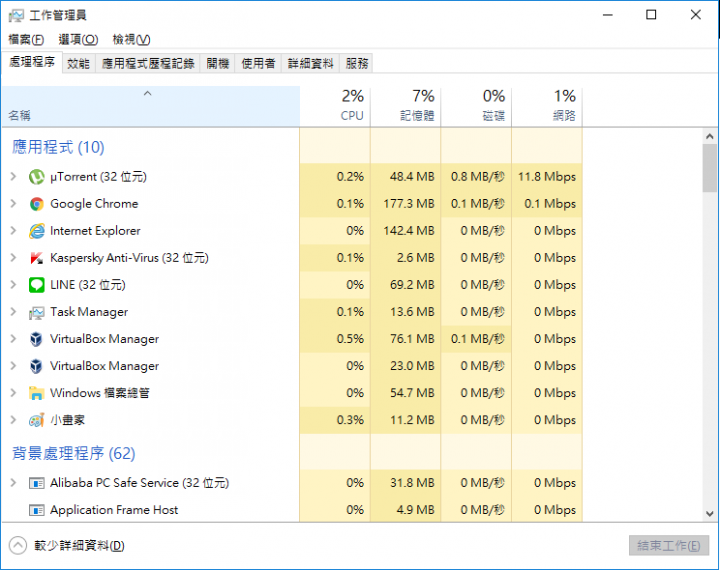Screen dimensions: 720x570
Task: Select the 背景處理程序 (62) group header
Action: [73, 454]
